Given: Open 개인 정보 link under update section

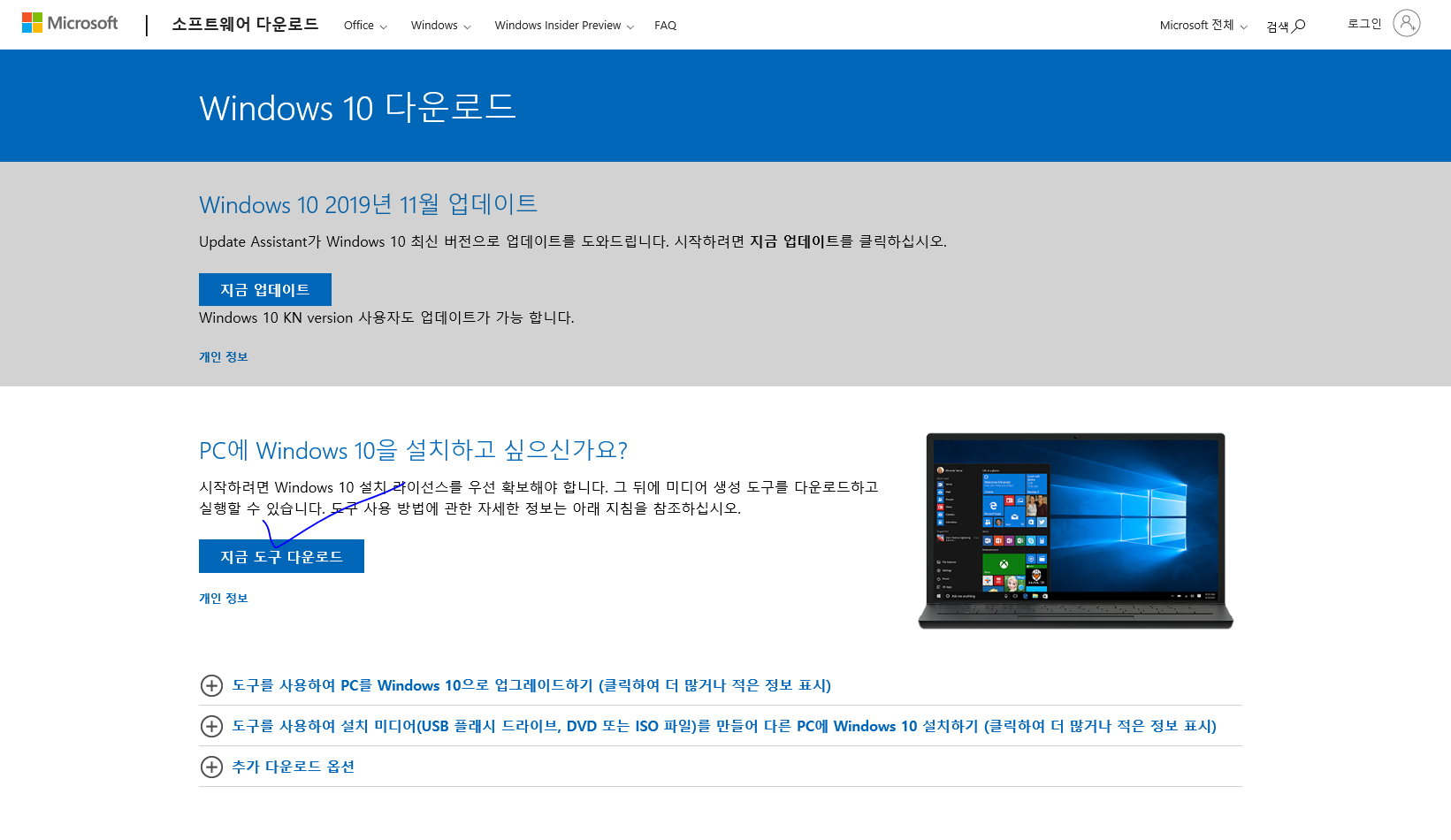Looking at the screenshot, I should 224,357.
